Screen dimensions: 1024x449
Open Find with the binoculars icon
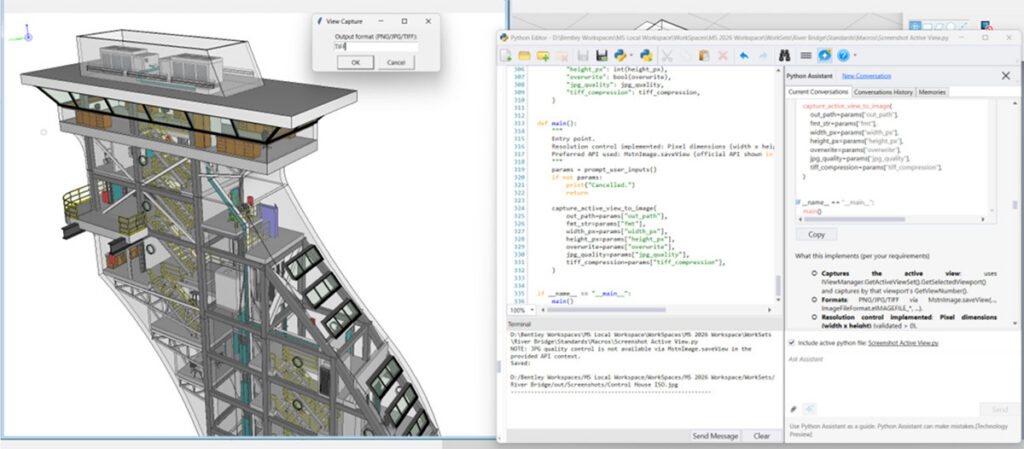[785, 56]
